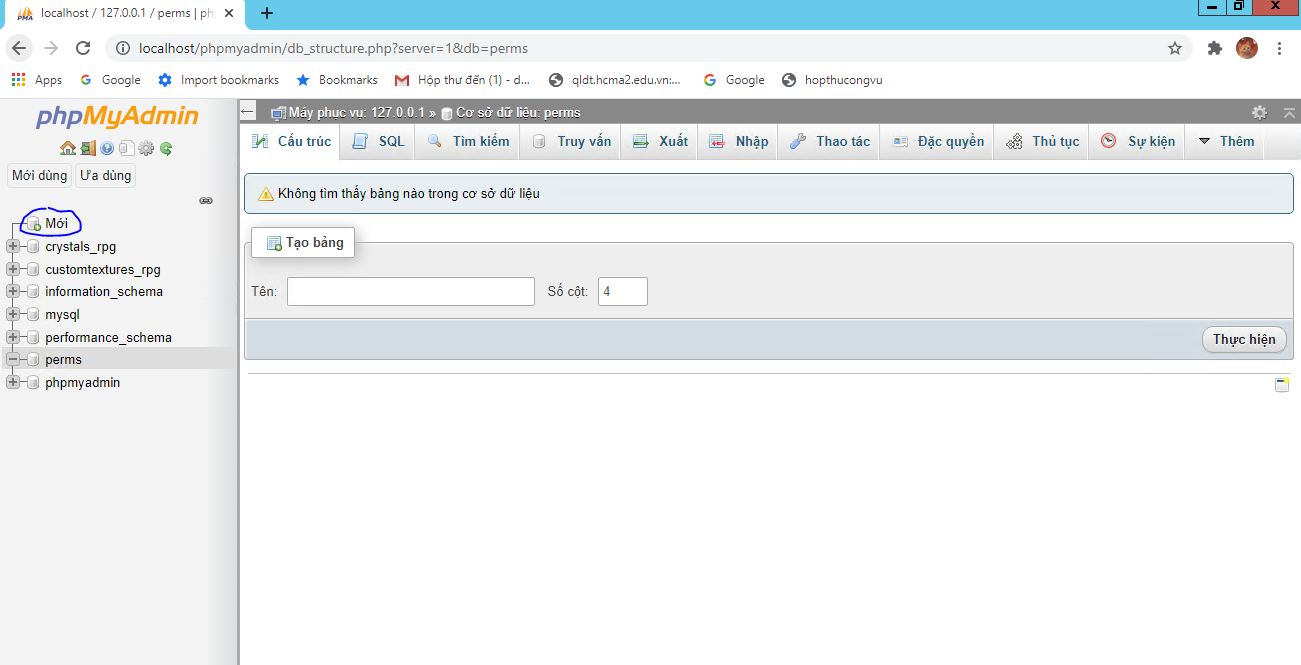Open the Thêm more-tabs dropdown
The width and height of the screenshot is (1301, 665).
pyautogui.click(x=1226, y=141)
